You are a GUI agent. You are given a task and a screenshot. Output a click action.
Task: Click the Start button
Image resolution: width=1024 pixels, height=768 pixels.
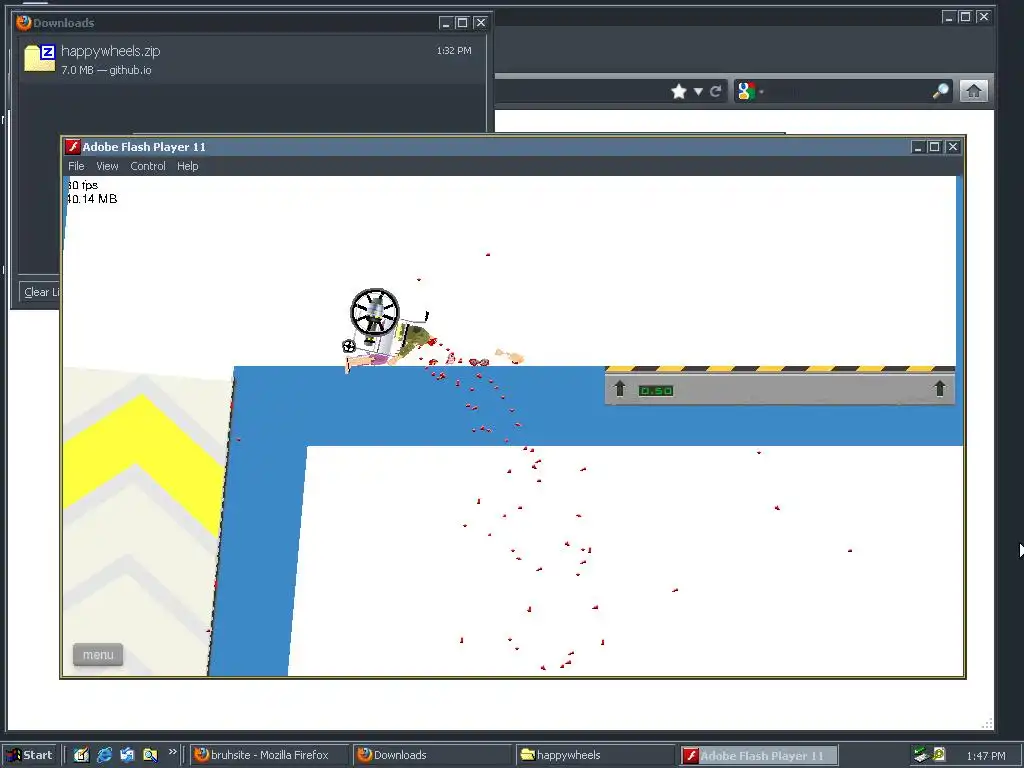click(x=29, y=755)
